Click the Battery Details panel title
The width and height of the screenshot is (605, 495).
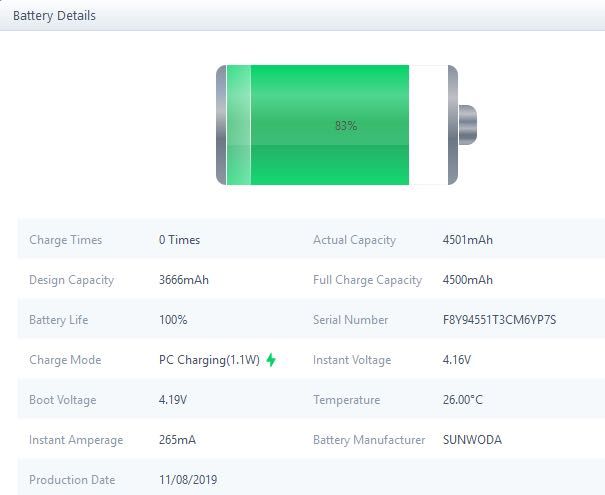click(x=54, y=15)
